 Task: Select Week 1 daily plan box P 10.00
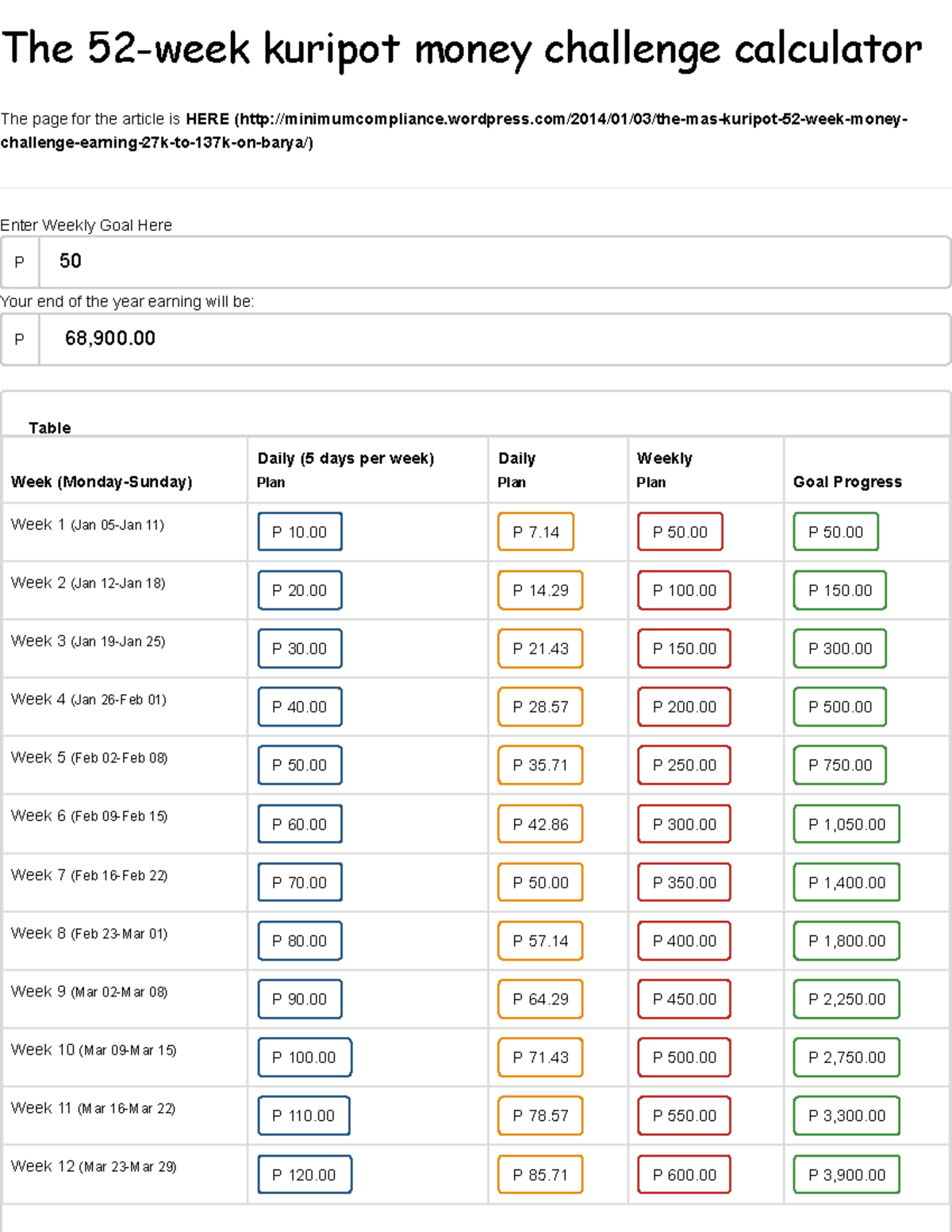click(300, 532)
